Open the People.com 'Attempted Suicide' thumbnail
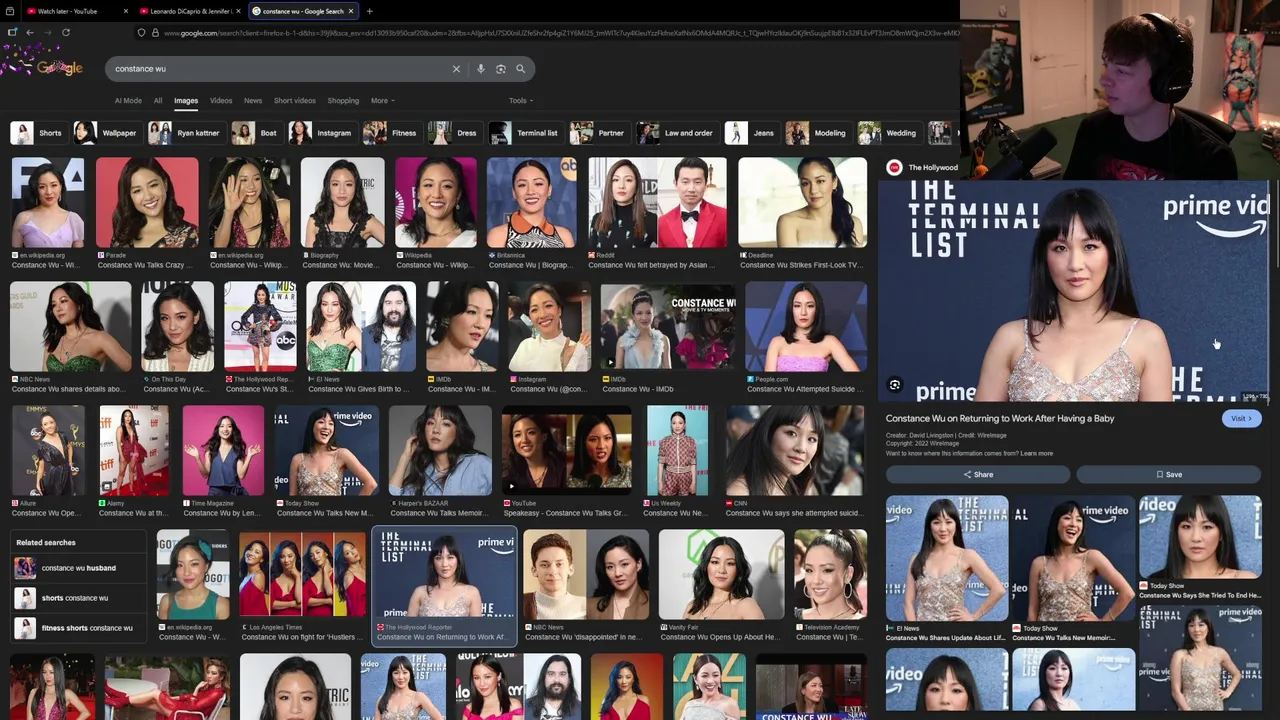The height and width of the screenshot is (720, 1280). (806, 327)
